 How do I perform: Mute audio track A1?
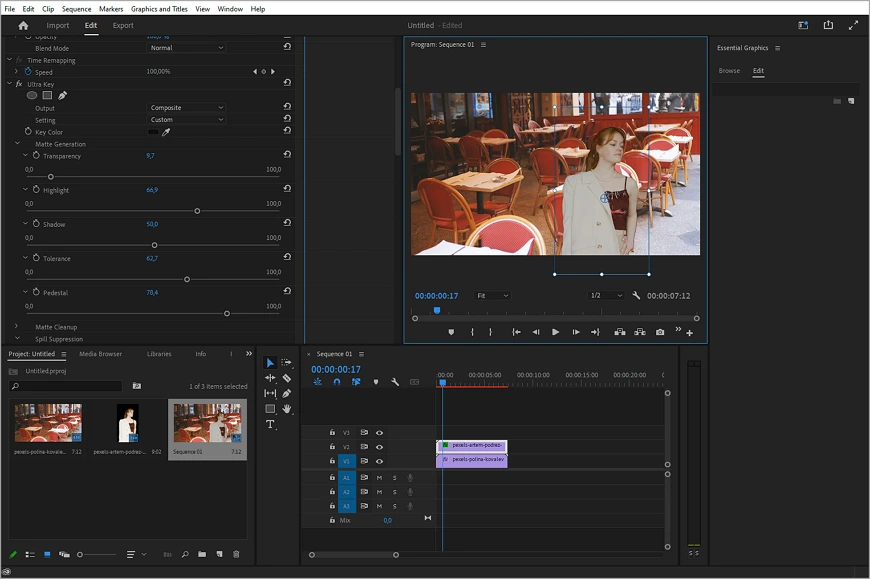pyautogui.click(x=380, y=478)
